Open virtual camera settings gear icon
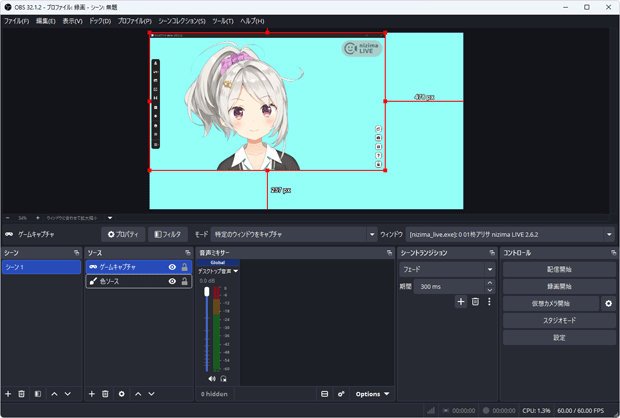620x418 pixels. (x=609, y=303)
